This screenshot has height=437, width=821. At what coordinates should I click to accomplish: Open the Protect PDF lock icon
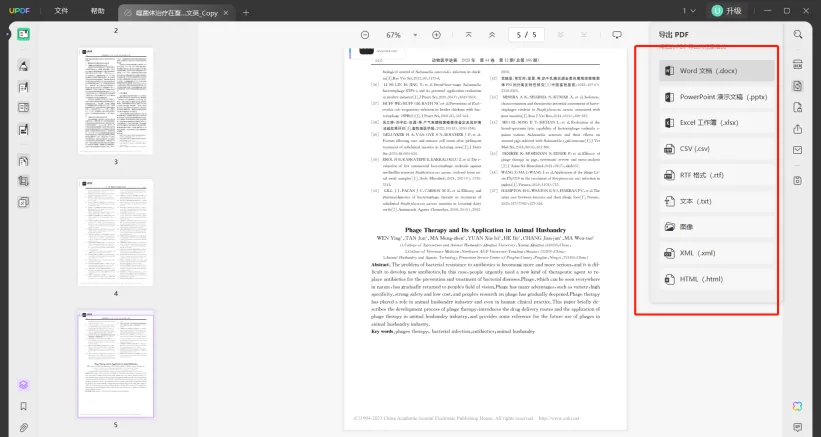pos(797,107)
